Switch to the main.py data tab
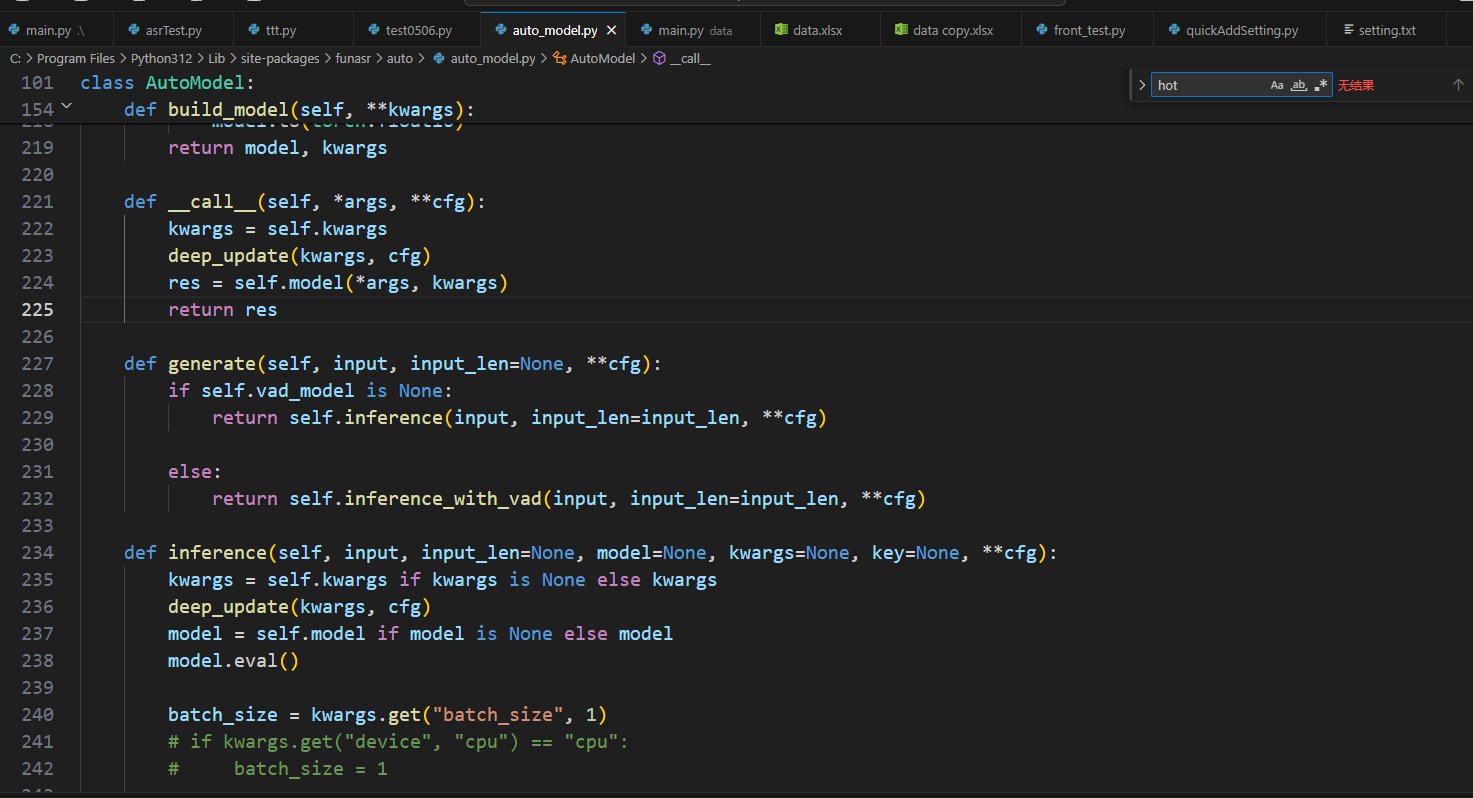This screenshot has width=1473, height=798. tap(694, 30)
